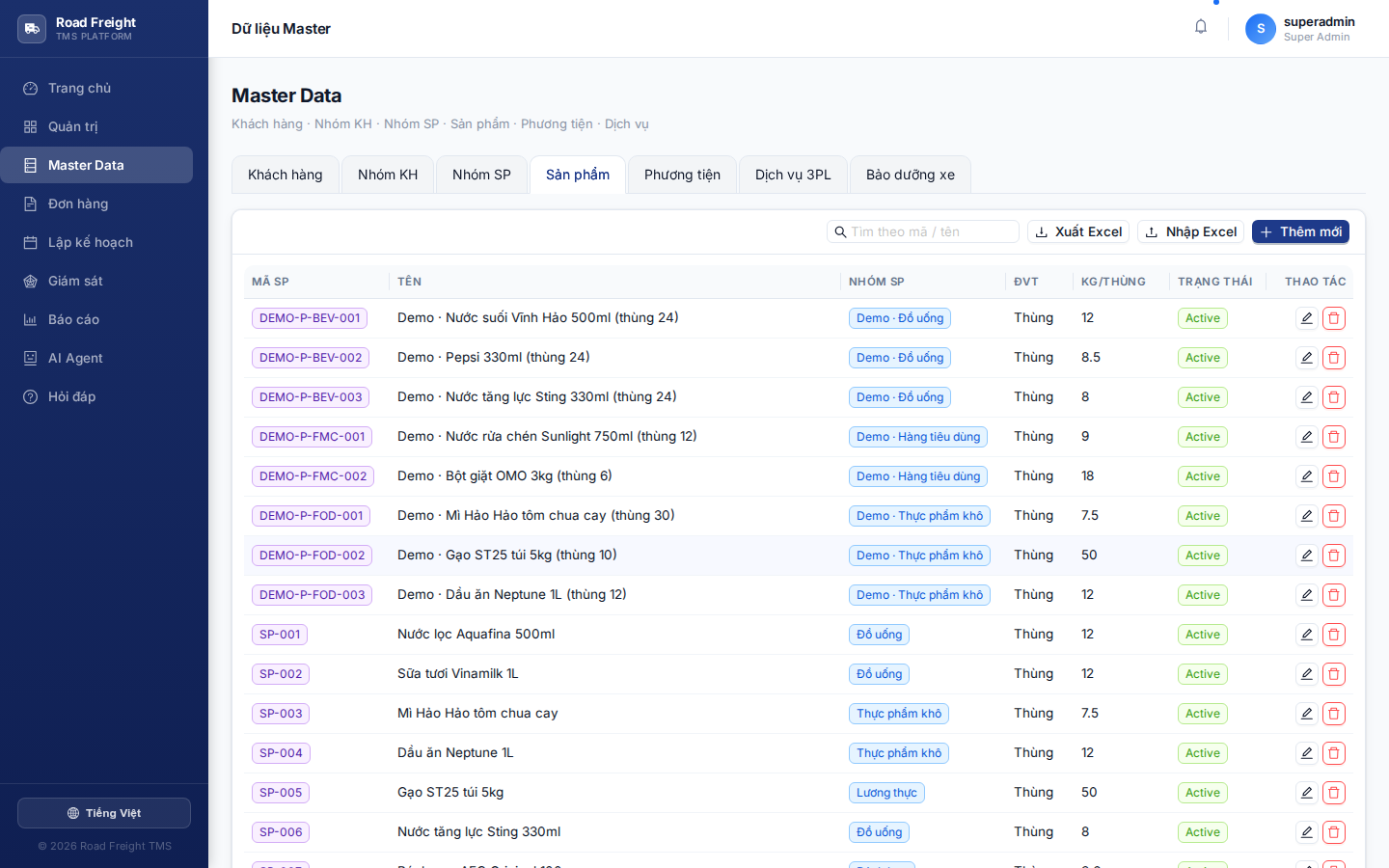Delete the Sunlight 750ml product row
1389x868 pixels.
point(1334,437)
